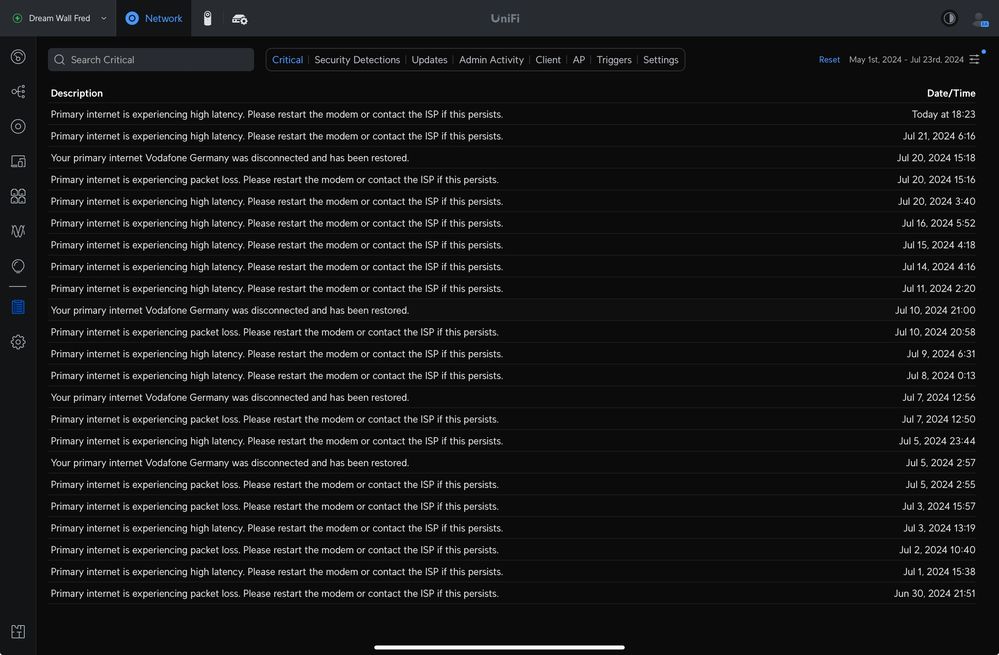Viewport: 999px width, 655px height.
Task: Open Vodafone disconnected entry Jul 5 2:57
Action: coord(513,463)
